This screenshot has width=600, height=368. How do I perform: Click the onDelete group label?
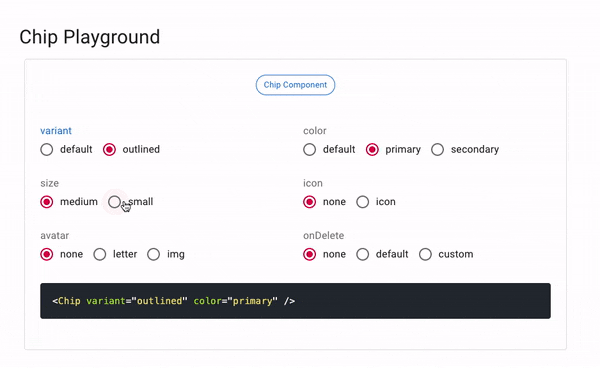pos(323,236)
